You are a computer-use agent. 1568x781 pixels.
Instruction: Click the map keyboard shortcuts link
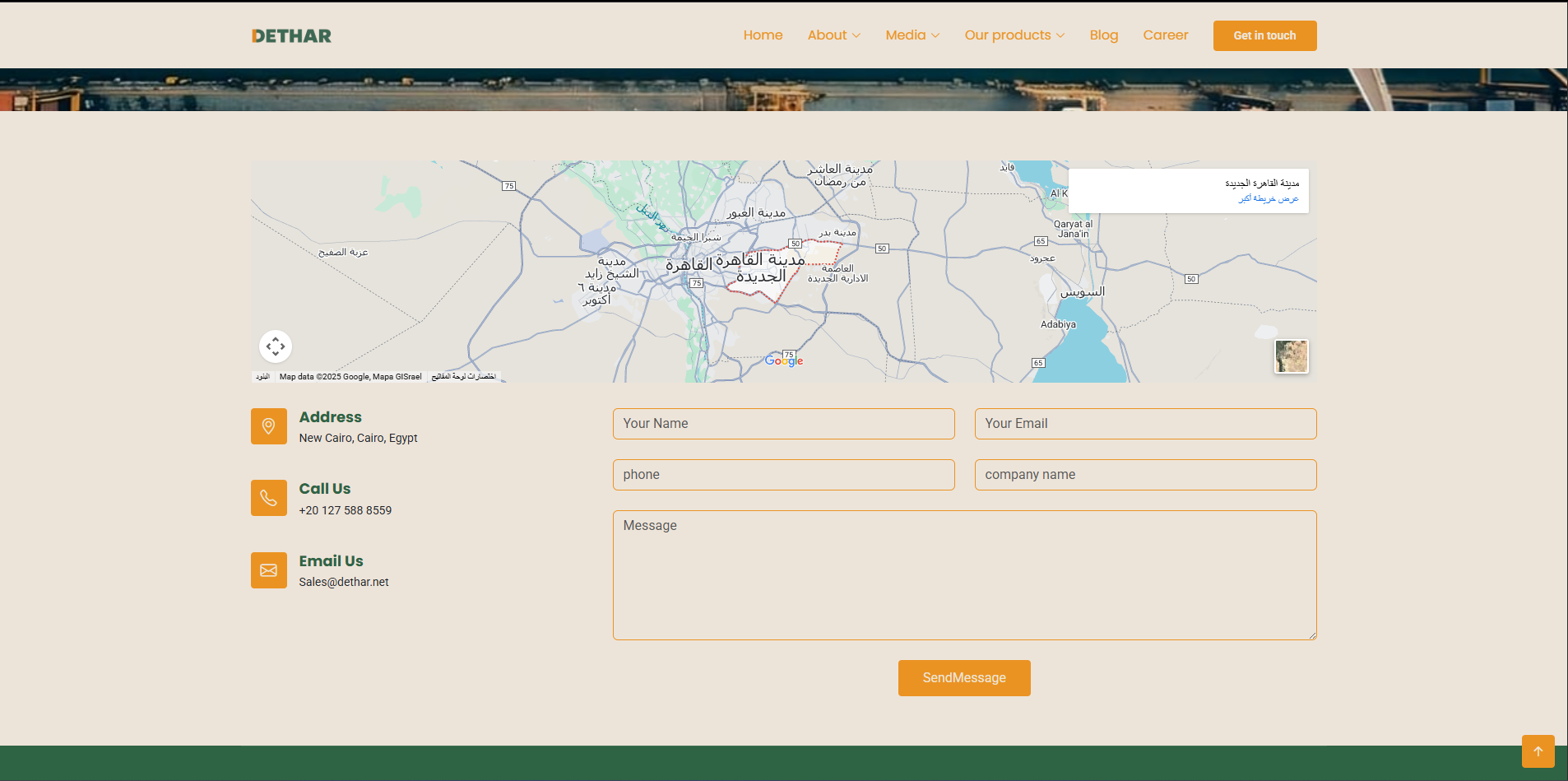click(464, 376)
